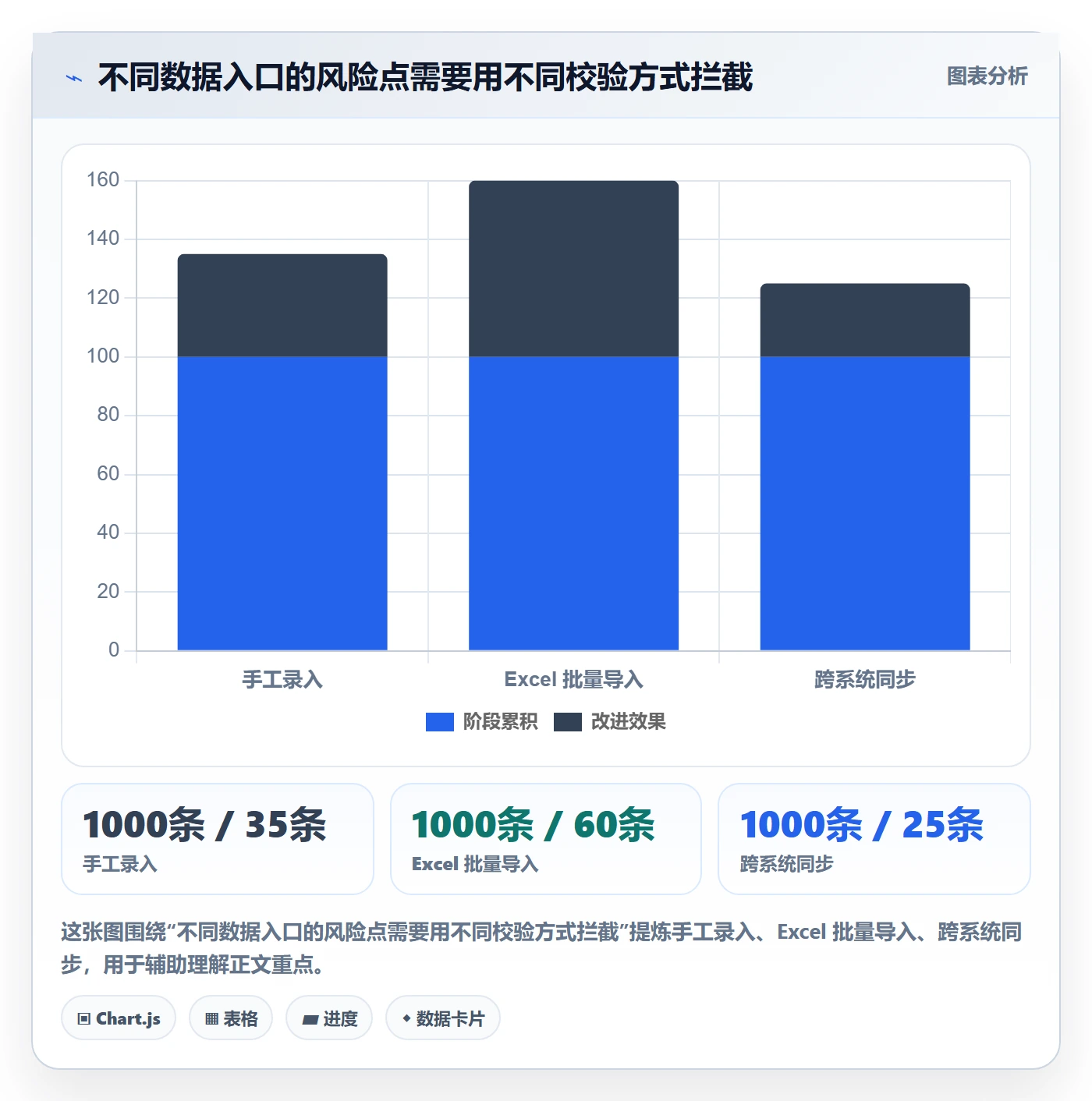Click the square icon in the Chart.js chip
This screenshot has width=1092, height=1101.
pos(84,1019)
